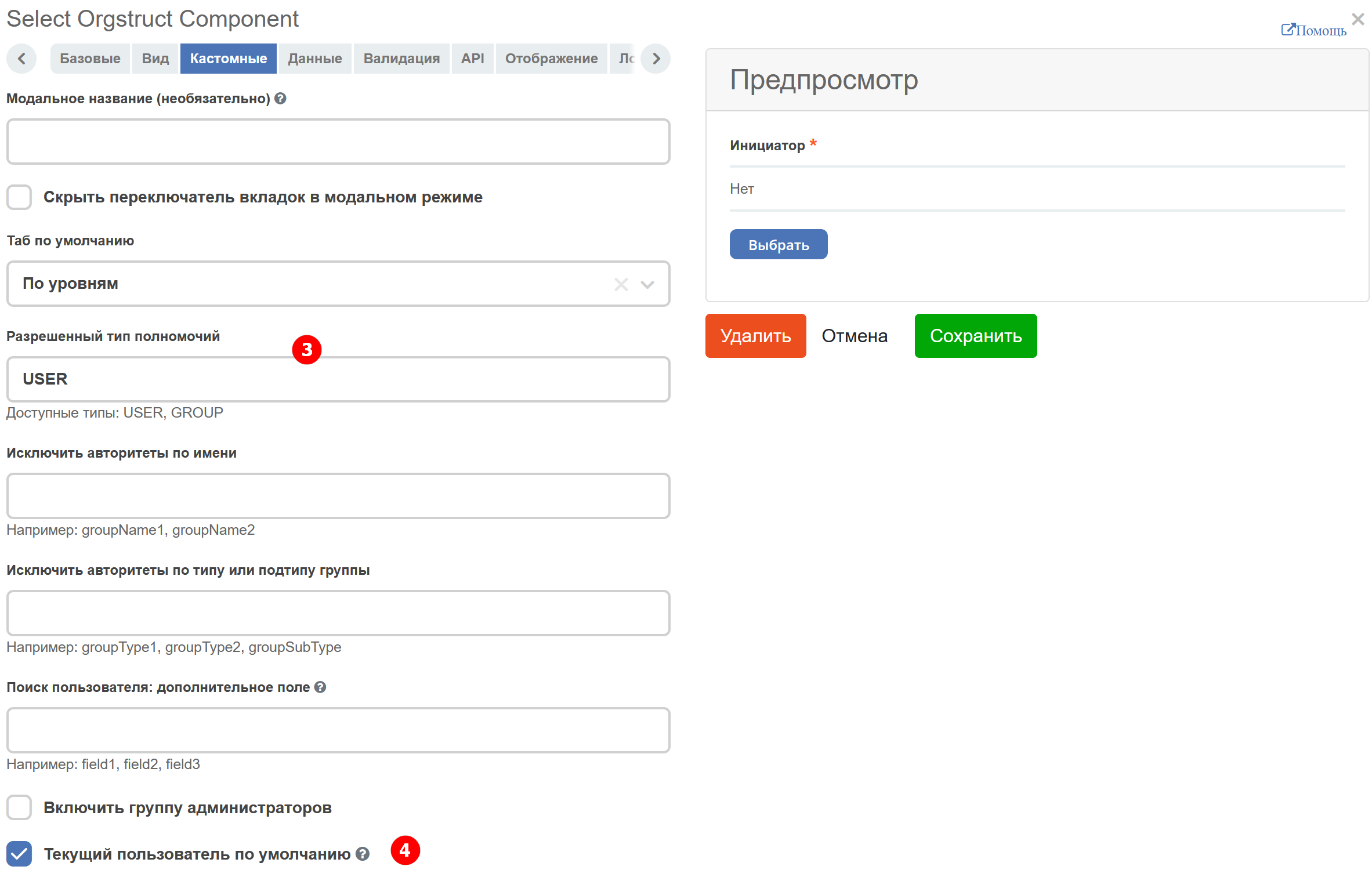Click the allowed authority type field USER

click(x=338, y=379)
